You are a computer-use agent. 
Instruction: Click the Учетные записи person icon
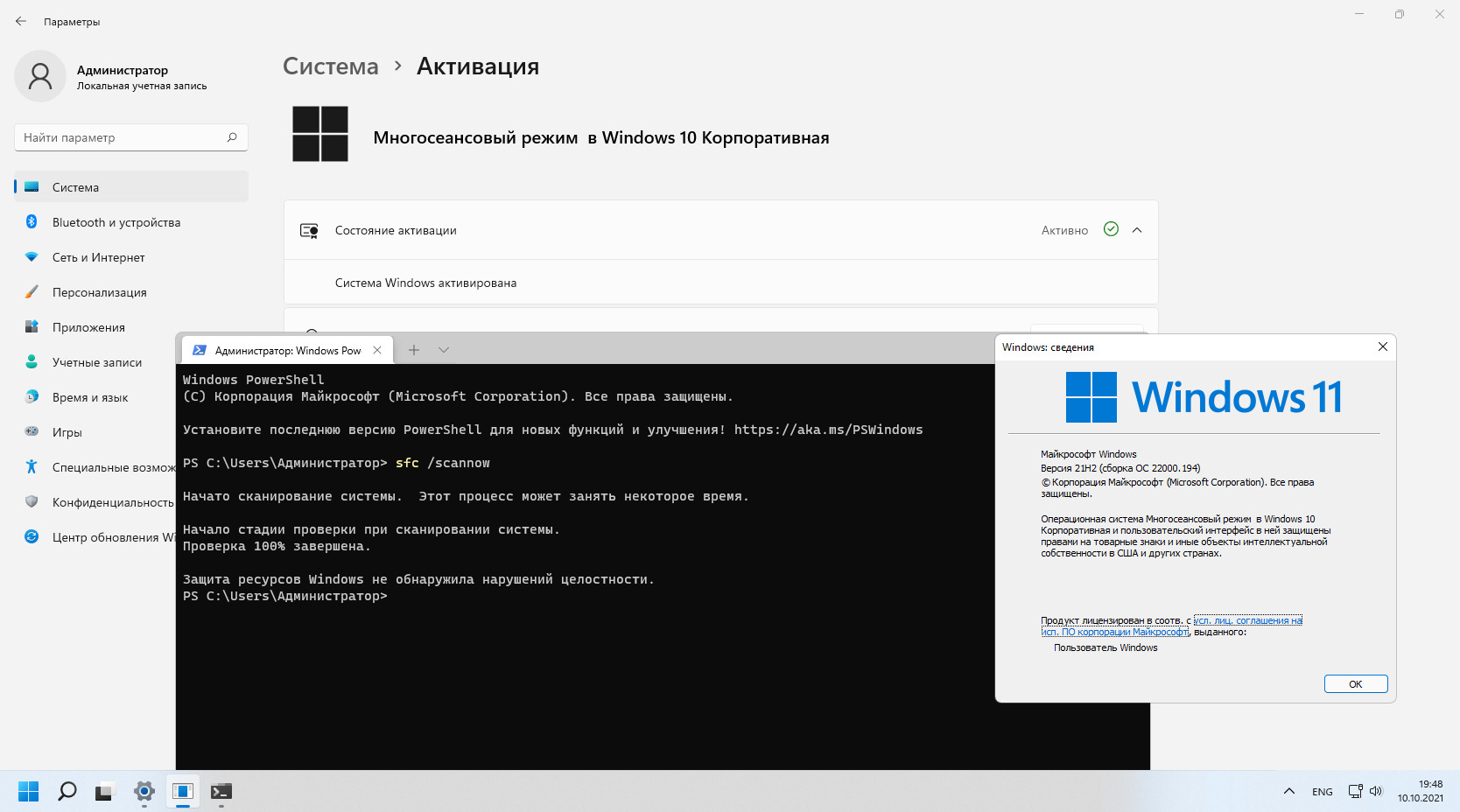click(x=32, y=361)
